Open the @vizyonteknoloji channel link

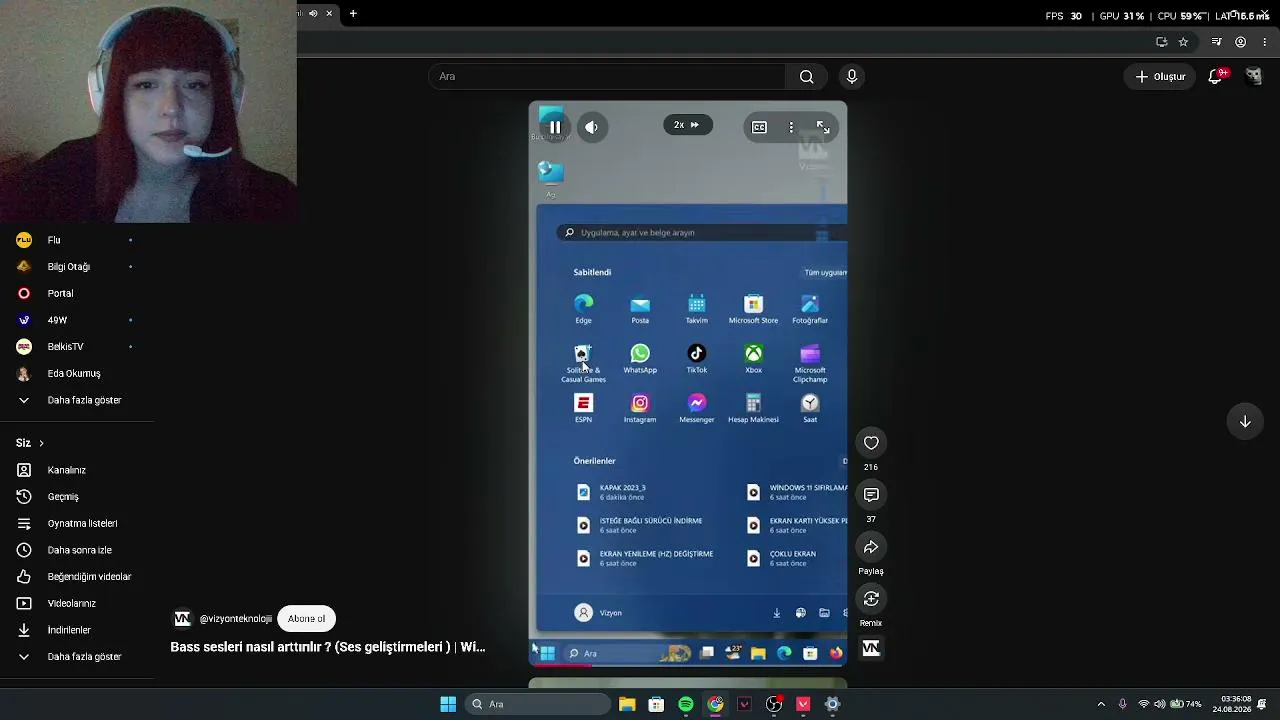[x=236, y=619]
